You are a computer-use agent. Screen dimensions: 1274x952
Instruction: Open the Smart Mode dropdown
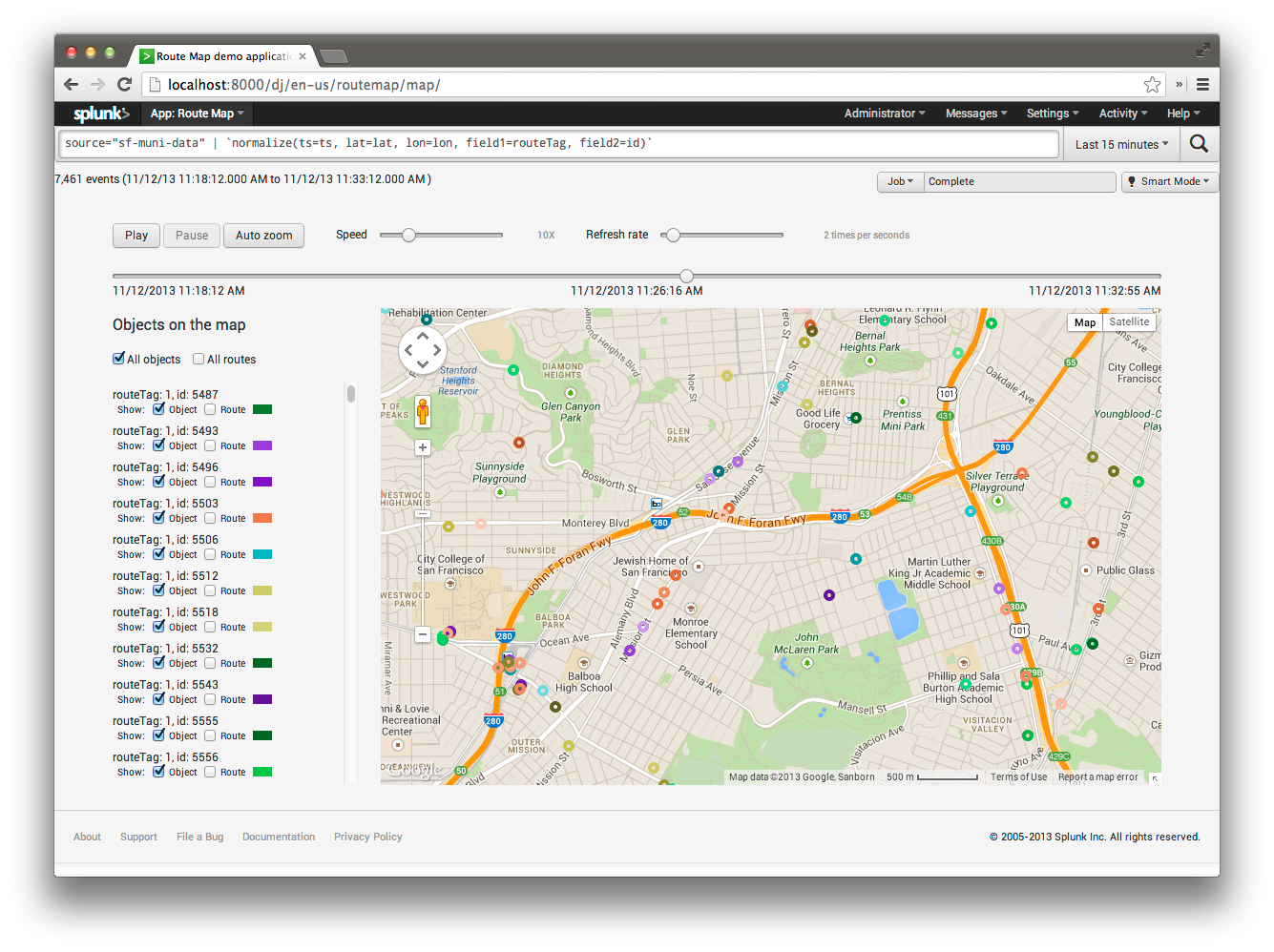click(1168, 181)
